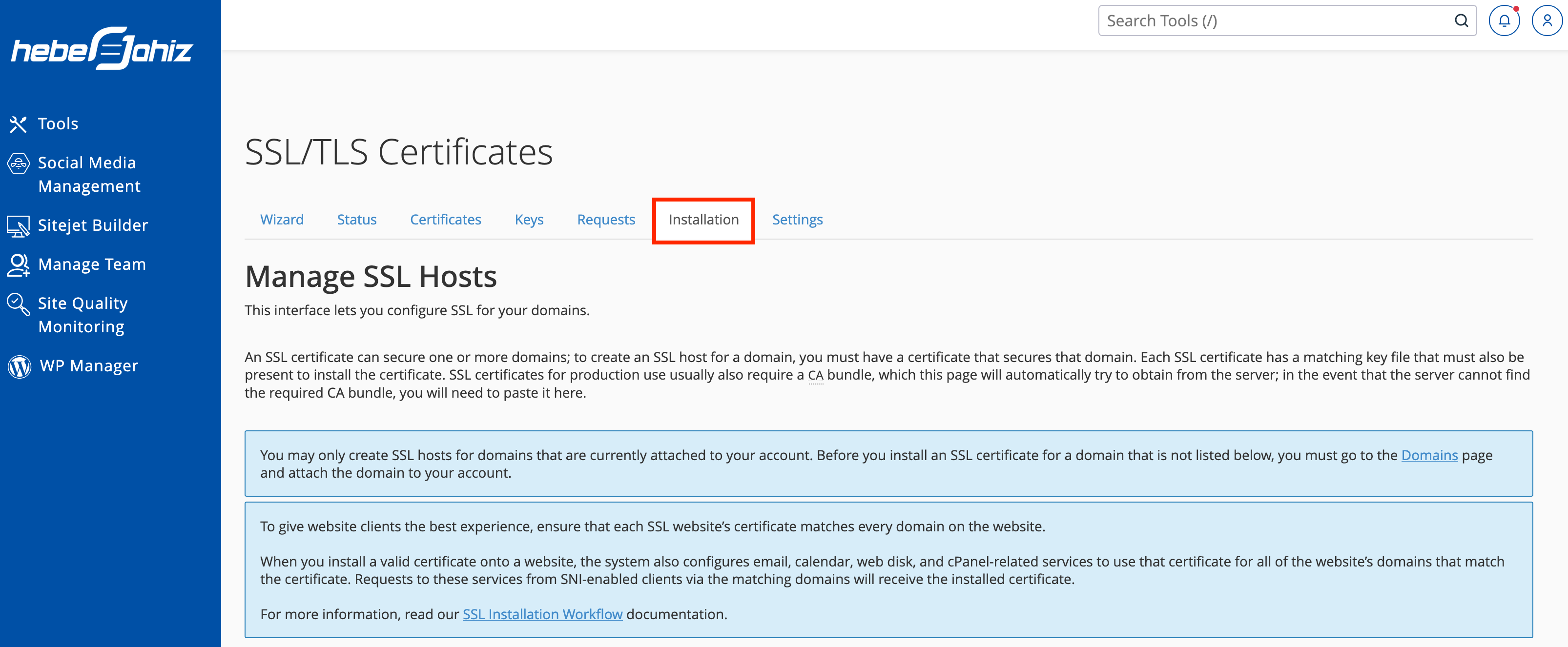Open the user account profile icon
Image resolution: width=1568 pixels, height=647 pixels.
[1547, 21]
